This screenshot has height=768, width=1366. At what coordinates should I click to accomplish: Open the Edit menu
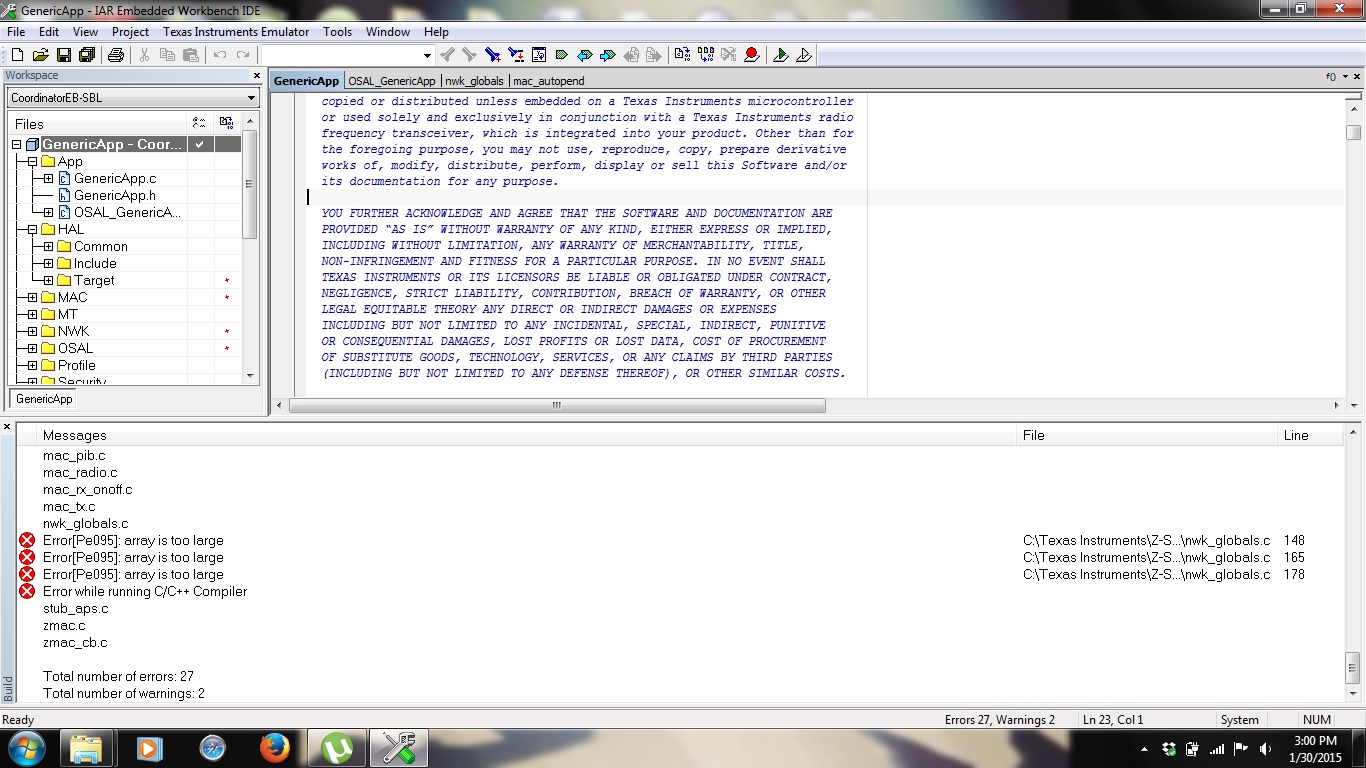coord(49,32)
